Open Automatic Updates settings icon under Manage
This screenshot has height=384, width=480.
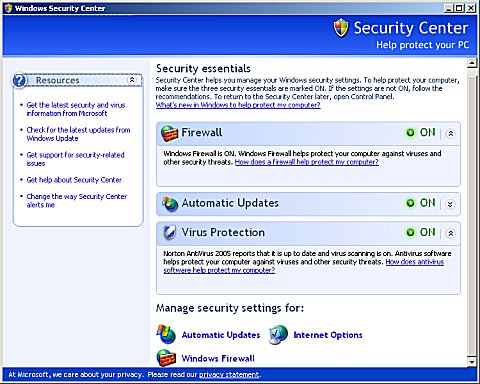[166, 334]
